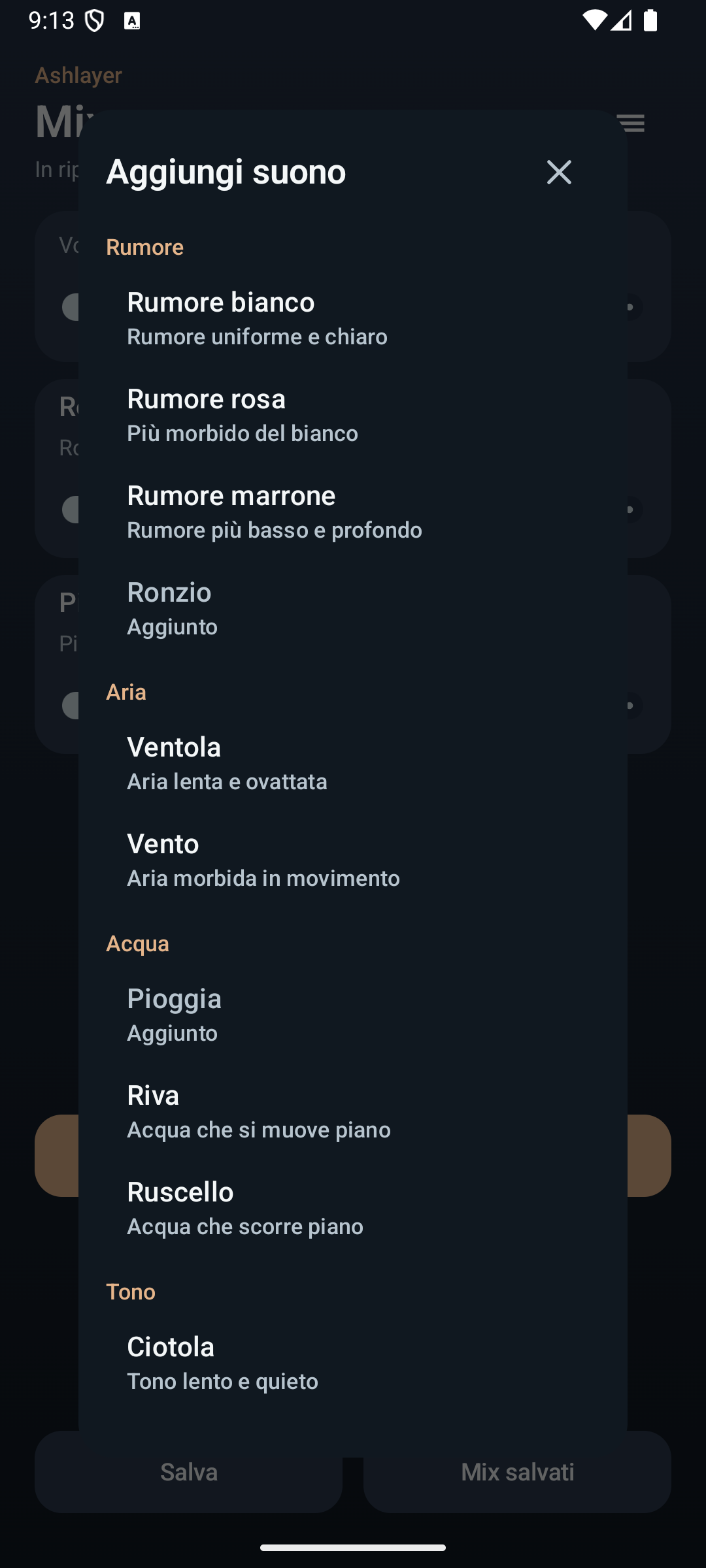The image size is (706, 1568).
Task: Add Rumore bianco sound
Action: click(x=353, y=318)
